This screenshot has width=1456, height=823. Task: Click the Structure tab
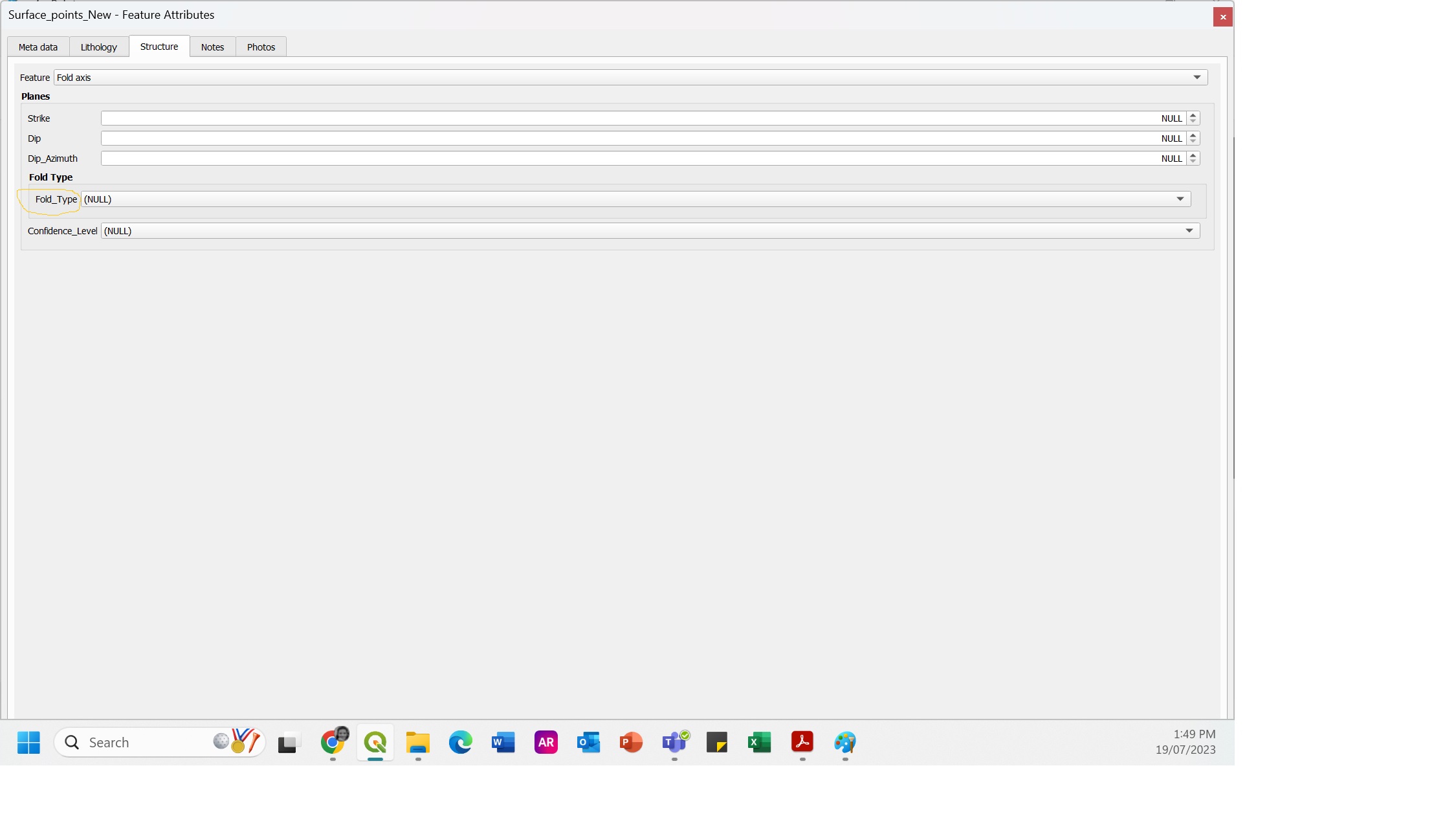point(158,46)
